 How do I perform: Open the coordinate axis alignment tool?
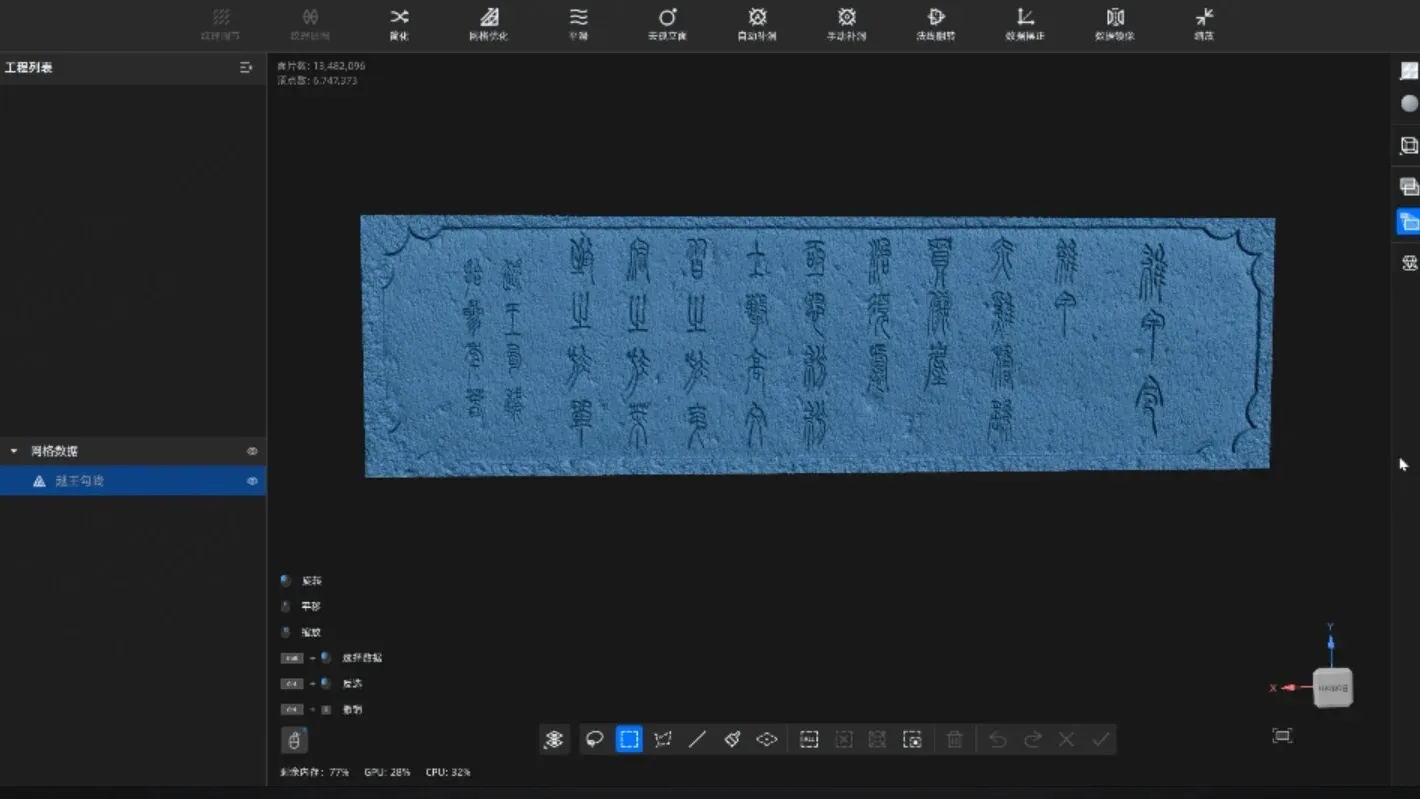tap(1025, 24)
